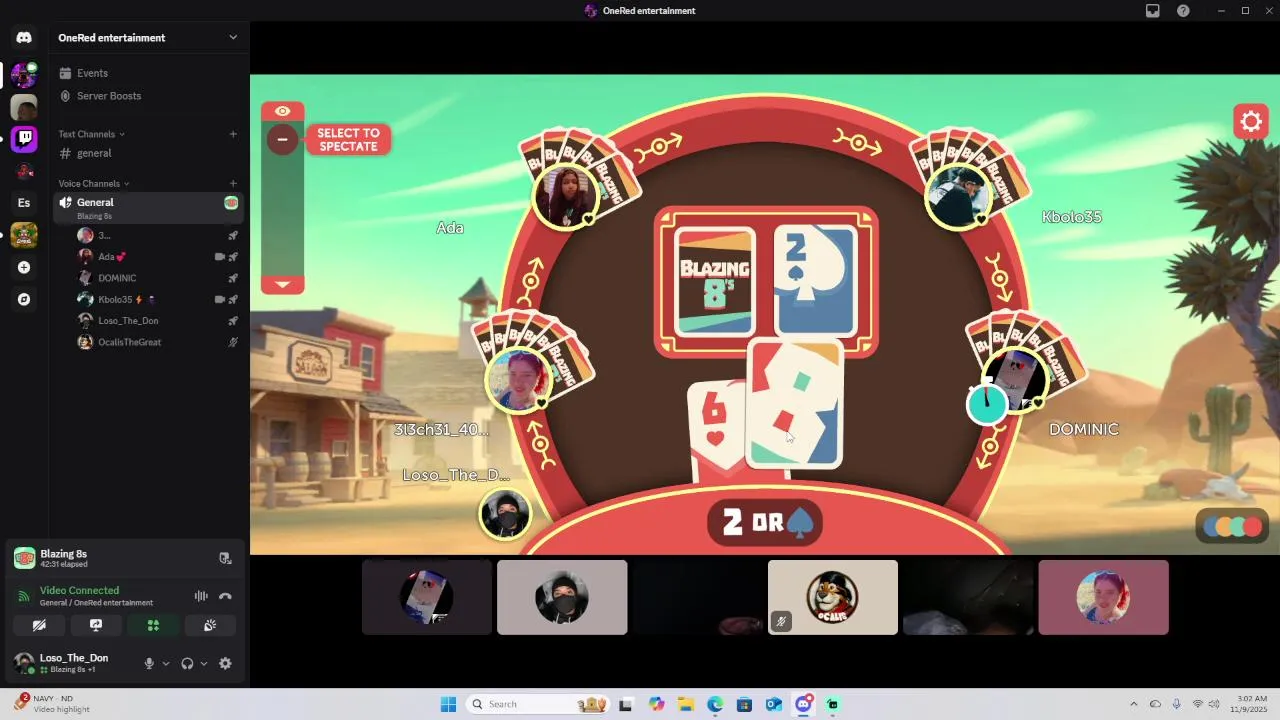This screenshot has width=1280, height=720.
Task: Click DOMINIC's player avatar in game
Action: click(x=1016, y=380)
